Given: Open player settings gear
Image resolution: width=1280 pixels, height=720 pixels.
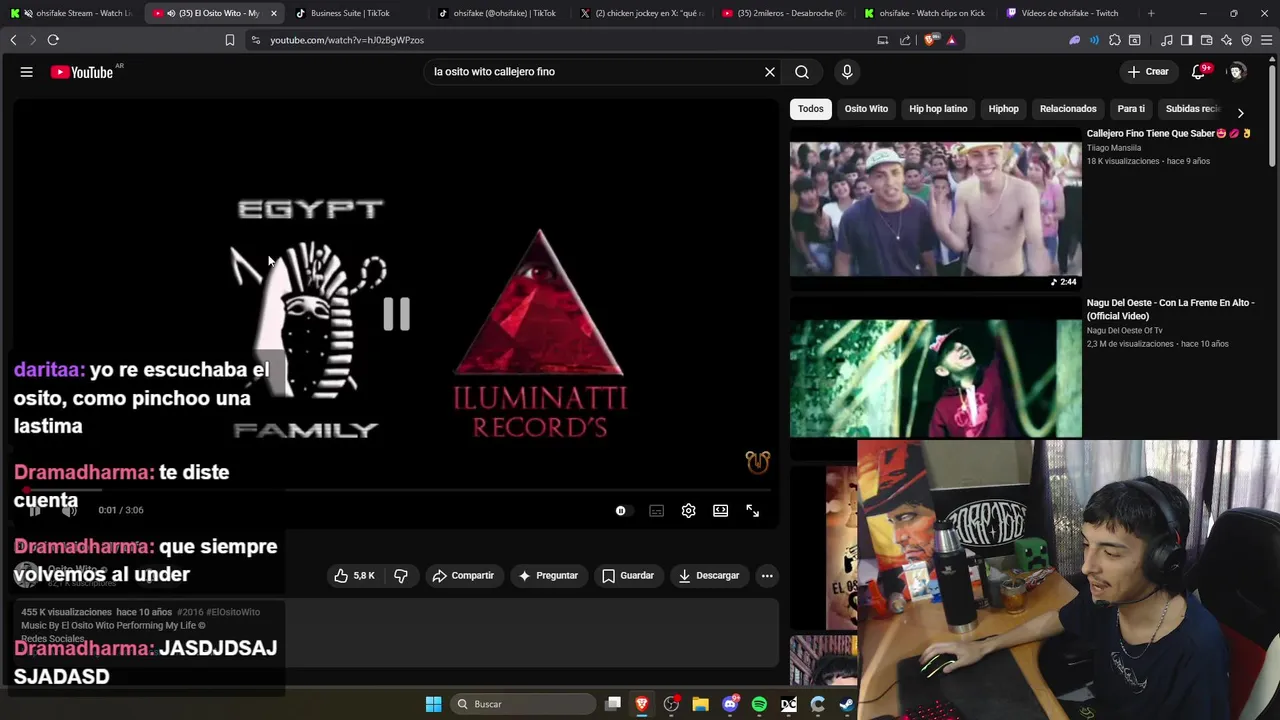Looking at the screenshot, I should pyautogui.click(x=689, y=511).
